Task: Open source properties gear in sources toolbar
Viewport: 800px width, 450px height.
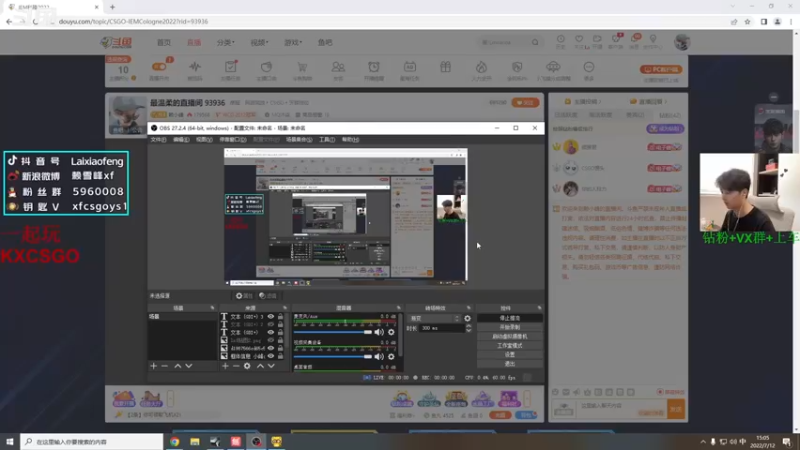Action: pyautogui.click(x=247, y=366)
